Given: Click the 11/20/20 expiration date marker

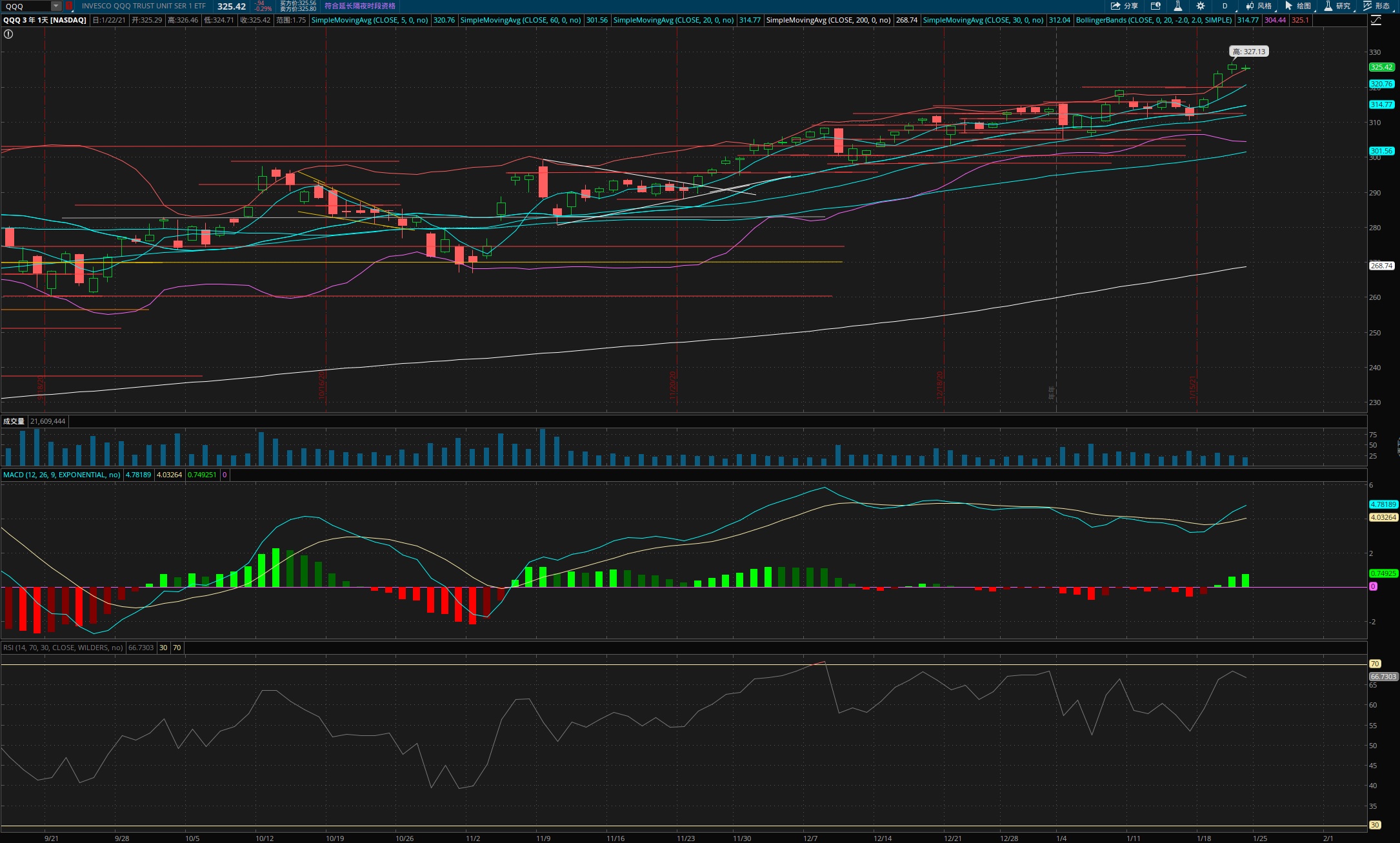Looking at the screenshot, I should coord(673,384).
